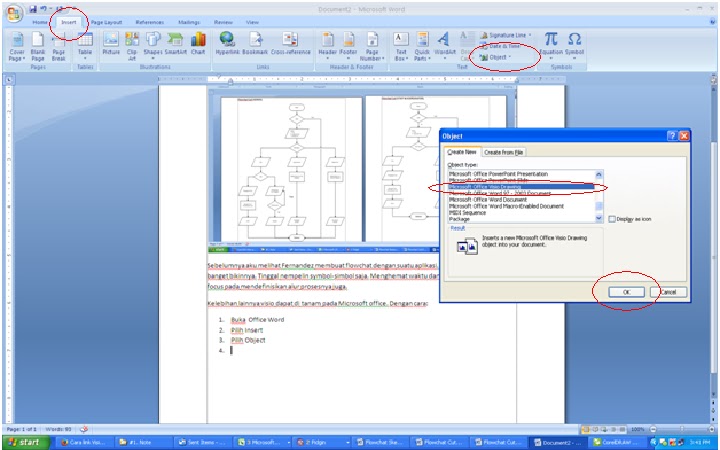Open the Page Number dropdown

click(372, 47)
